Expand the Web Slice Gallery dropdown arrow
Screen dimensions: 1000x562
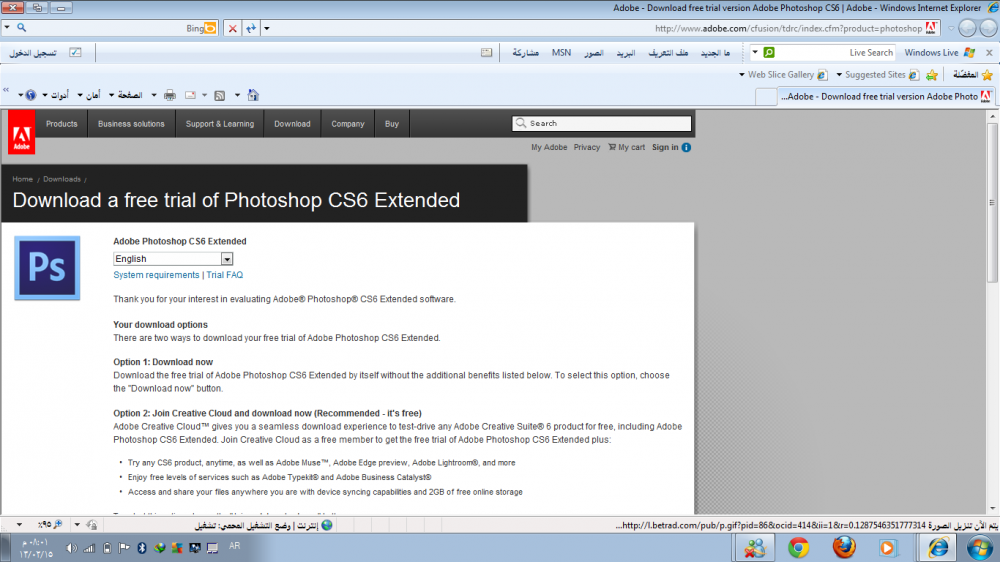(x=742, y=75)
